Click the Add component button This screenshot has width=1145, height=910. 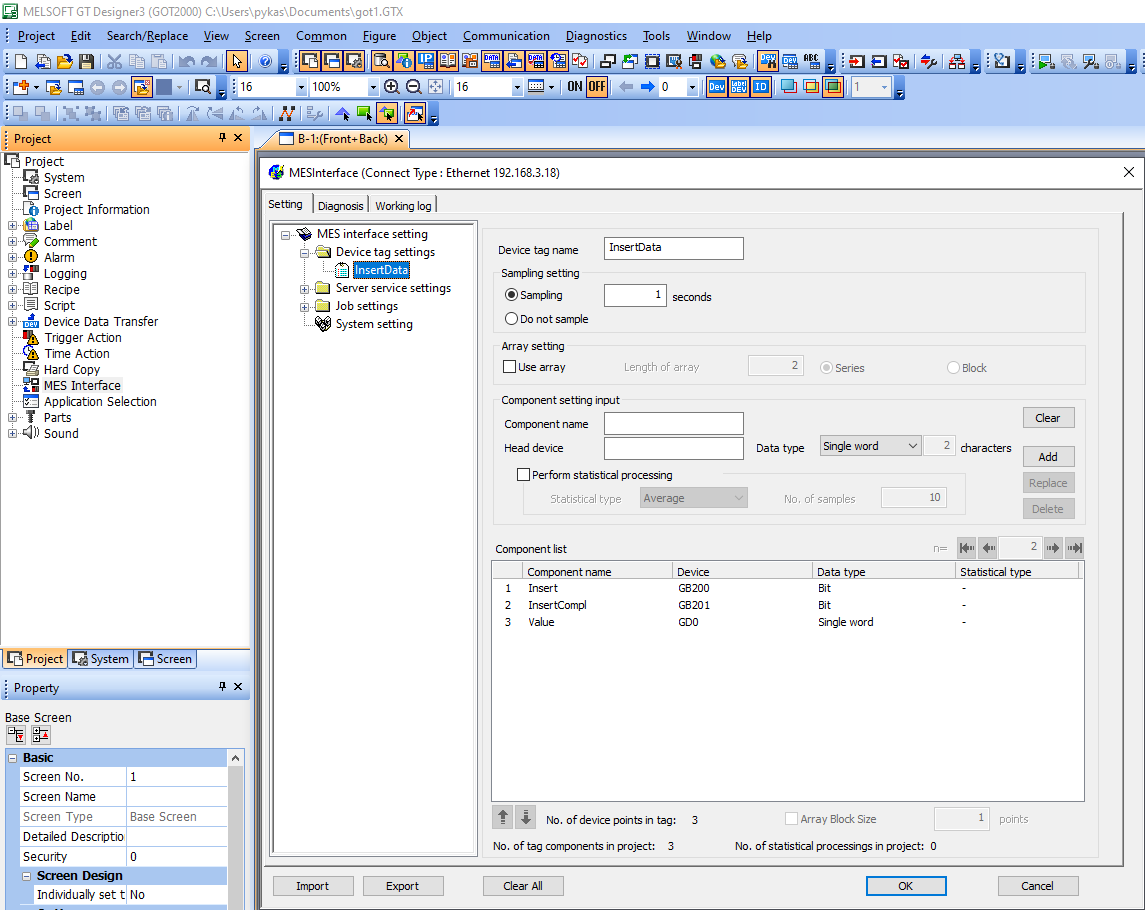(1048, 456)
